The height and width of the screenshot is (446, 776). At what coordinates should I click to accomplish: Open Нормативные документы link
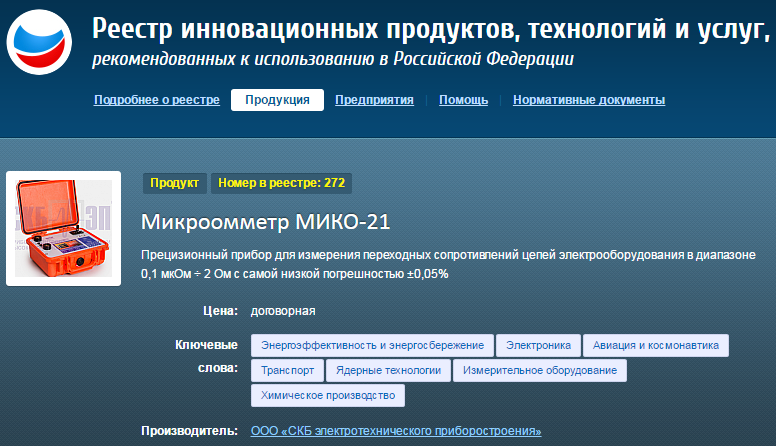coord(589,100)
